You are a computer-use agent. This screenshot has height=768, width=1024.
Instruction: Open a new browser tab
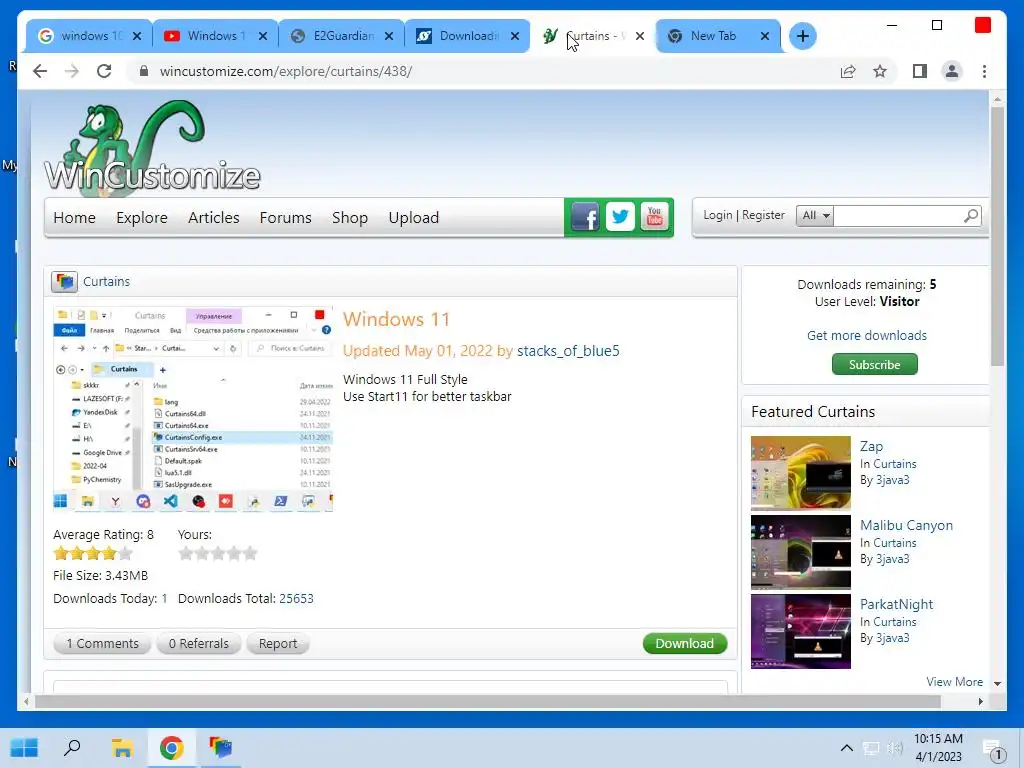803,36
